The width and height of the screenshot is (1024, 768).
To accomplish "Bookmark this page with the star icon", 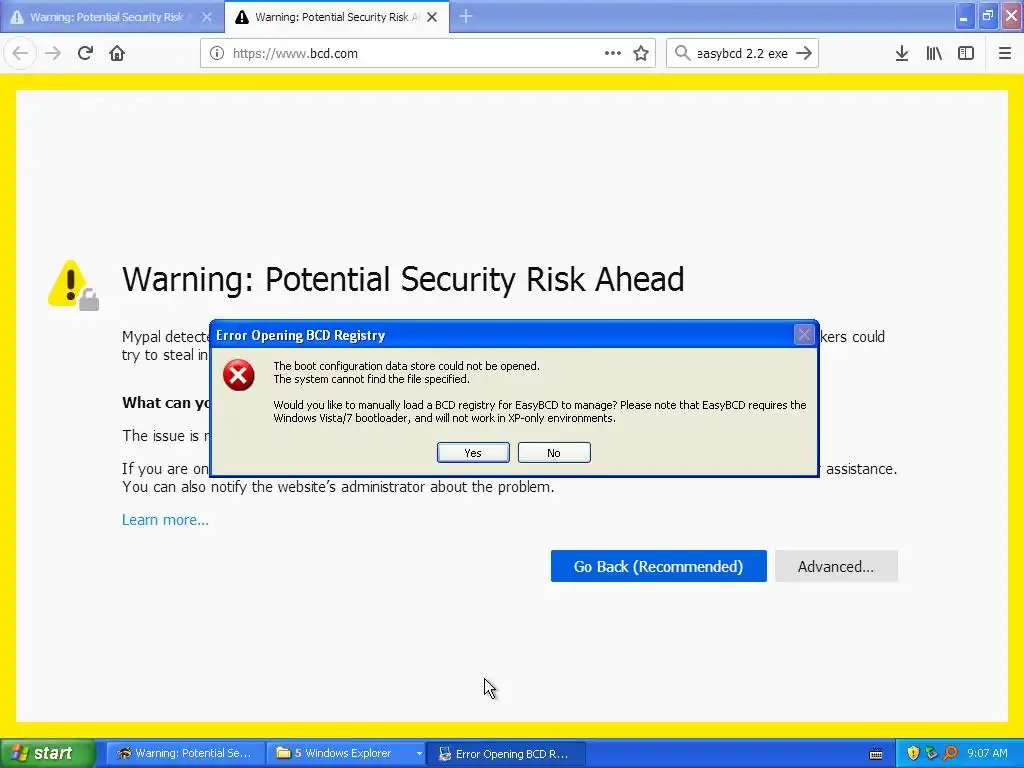I will [641, 53].
